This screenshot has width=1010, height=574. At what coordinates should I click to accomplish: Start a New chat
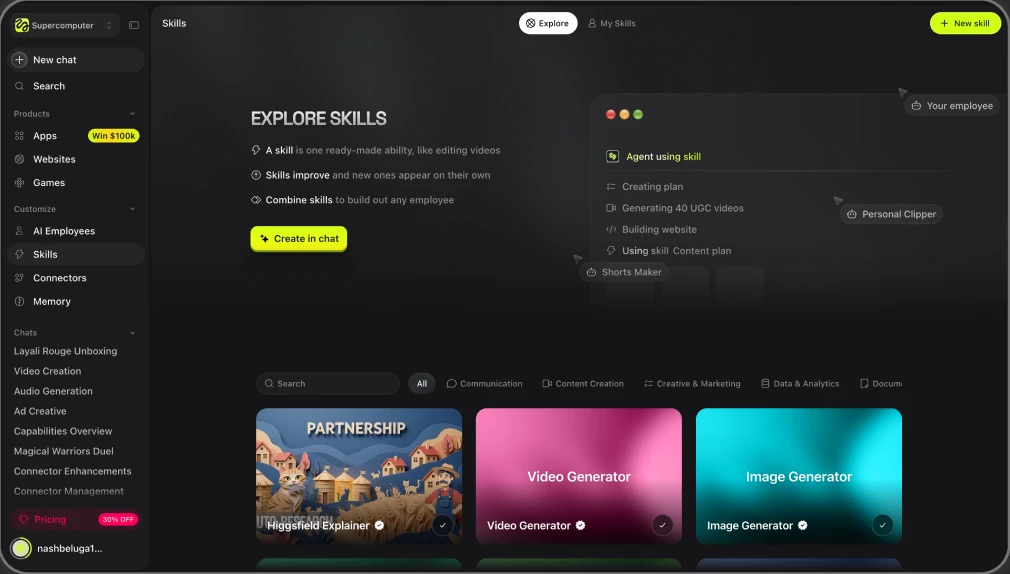(x=76, y=60)
